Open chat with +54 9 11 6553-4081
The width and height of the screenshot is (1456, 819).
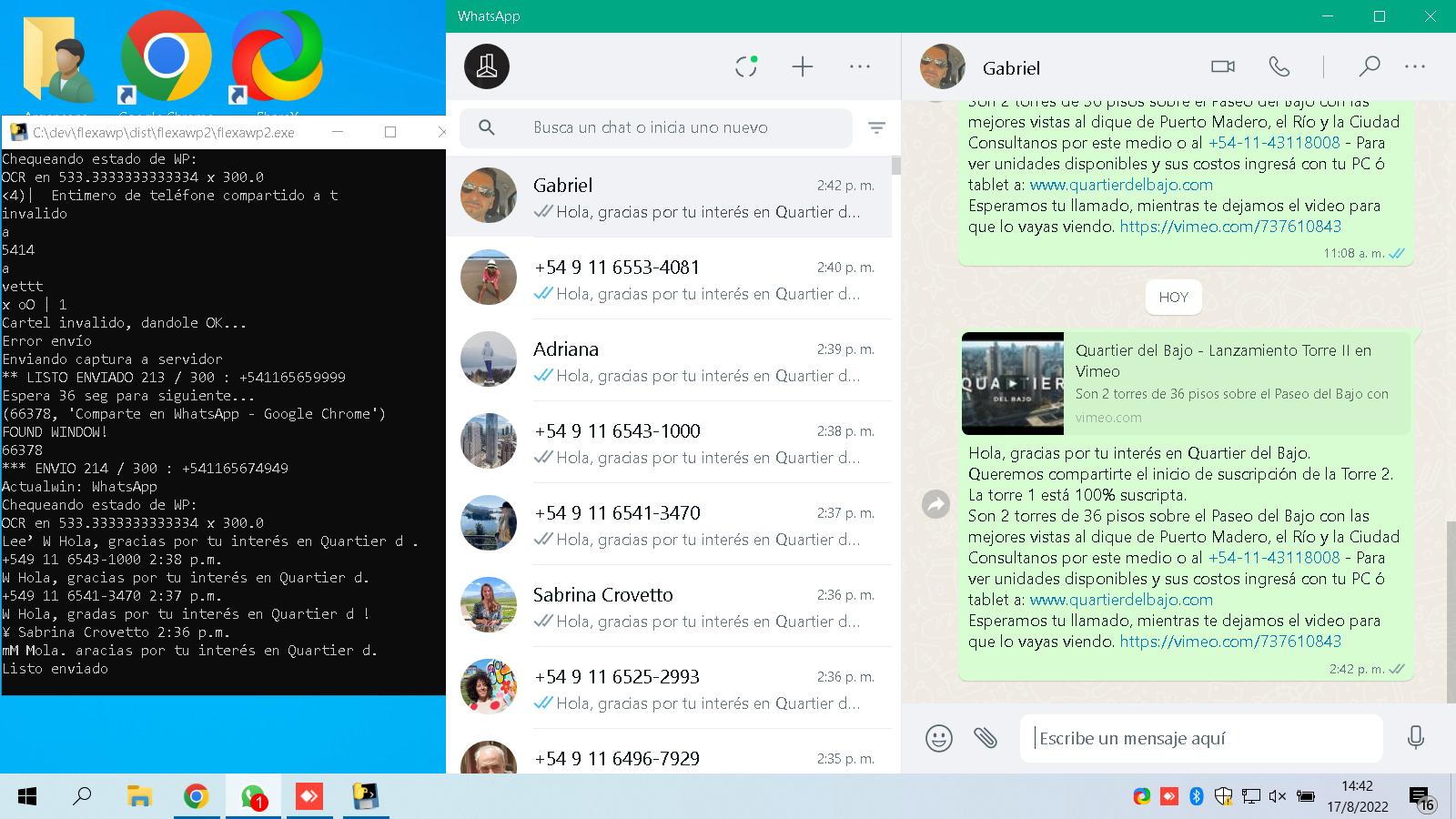669,279
